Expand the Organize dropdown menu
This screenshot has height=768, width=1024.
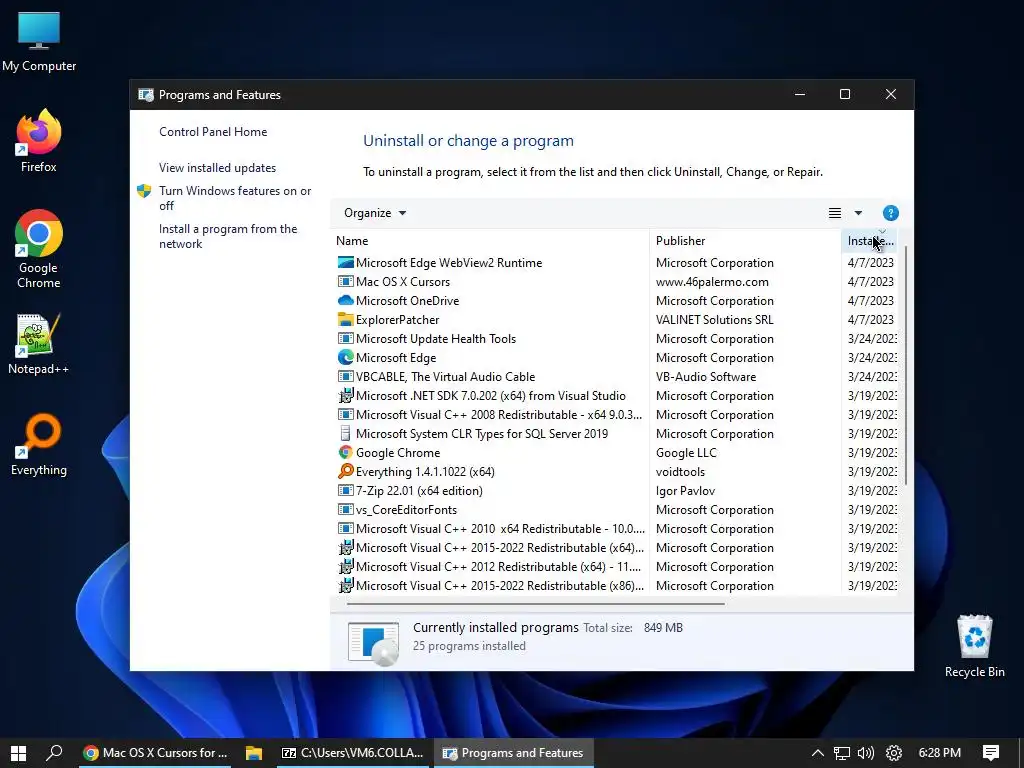tap(375, 213)
